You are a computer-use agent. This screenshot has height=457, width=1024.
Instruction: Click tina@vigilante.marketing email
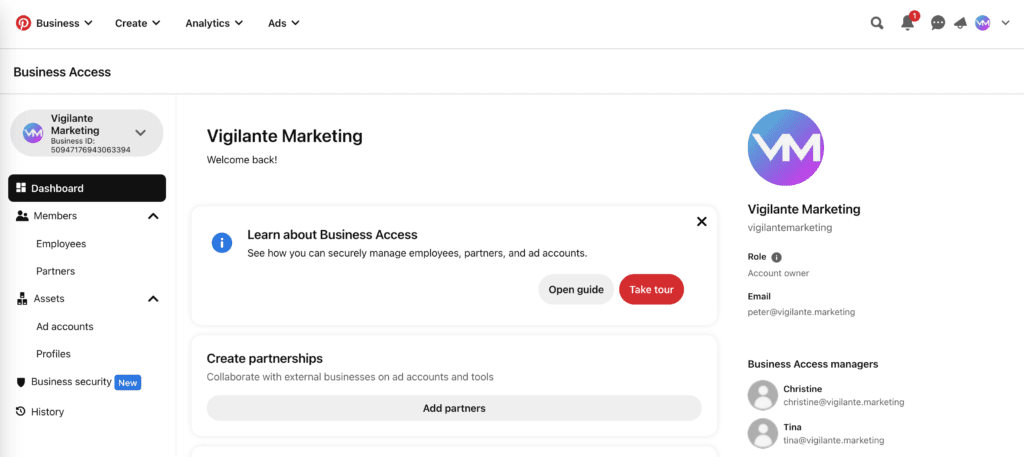tap(834, 440)
